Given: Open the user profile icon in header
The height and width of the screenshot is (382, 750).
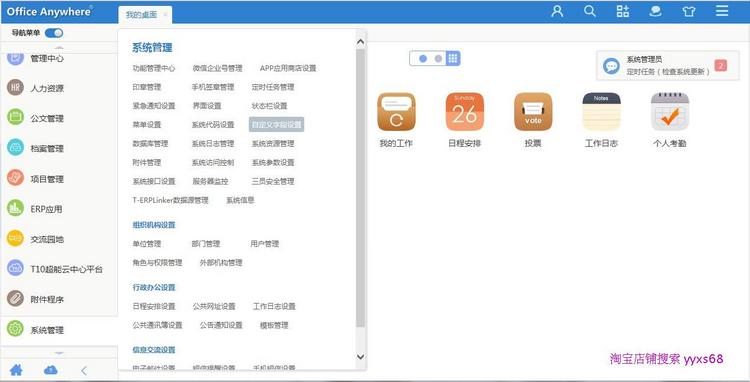Looking at the screenshot, I should 557,11.
